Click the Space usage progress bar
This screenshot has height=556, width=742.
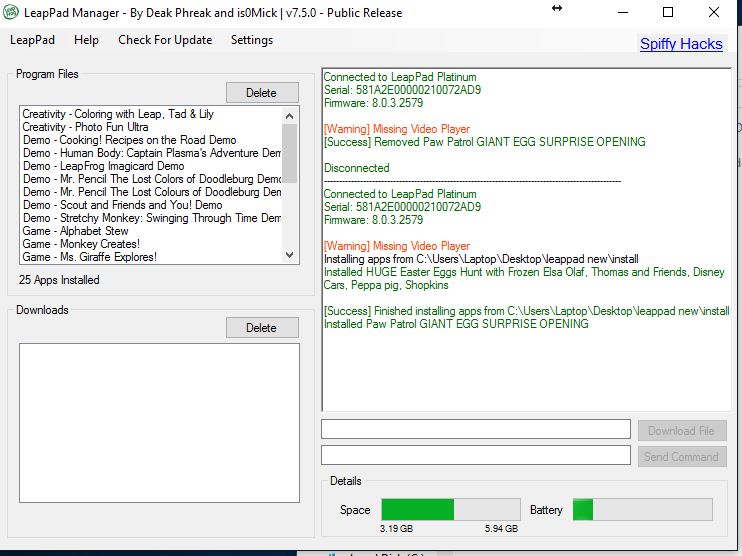pos(450,509)
